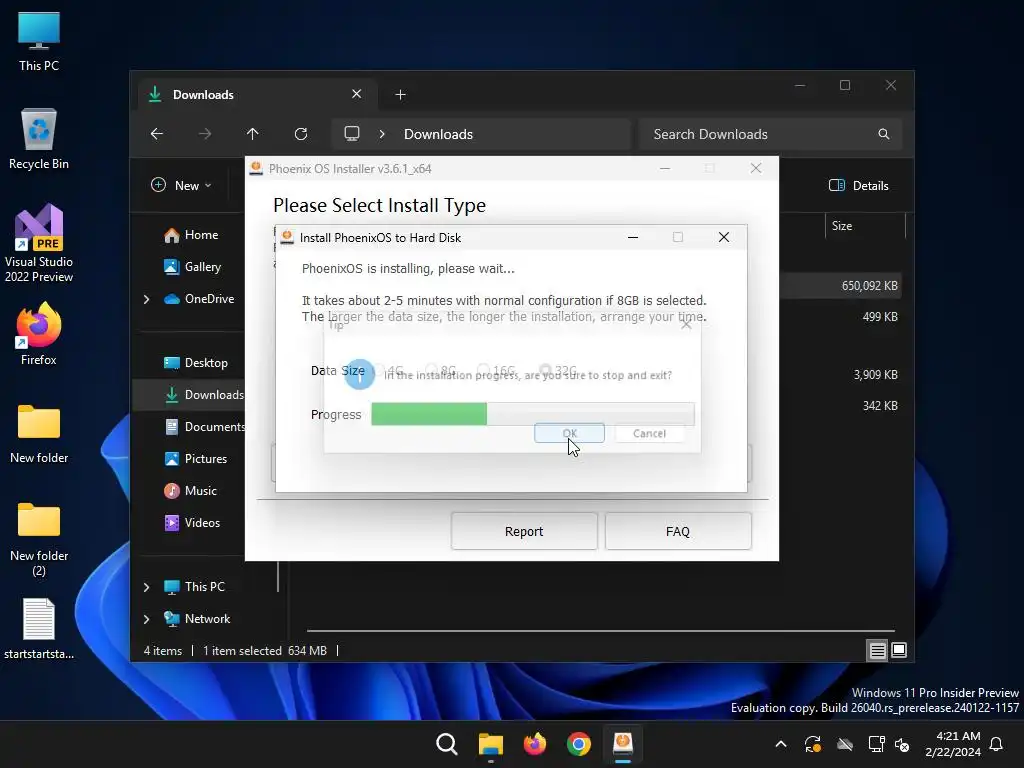Image resolution: width=1024 pixels, height=768 pixels.
Task: Add a new File Explorer tab
Action: point(400,95)
